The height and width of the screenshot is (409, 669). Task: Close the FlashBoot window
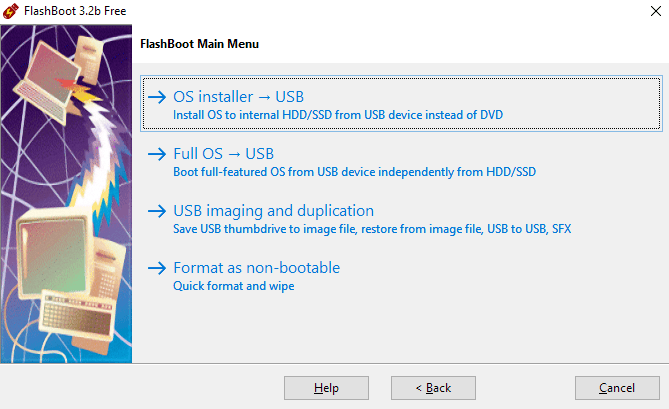(x=656, y=11)
